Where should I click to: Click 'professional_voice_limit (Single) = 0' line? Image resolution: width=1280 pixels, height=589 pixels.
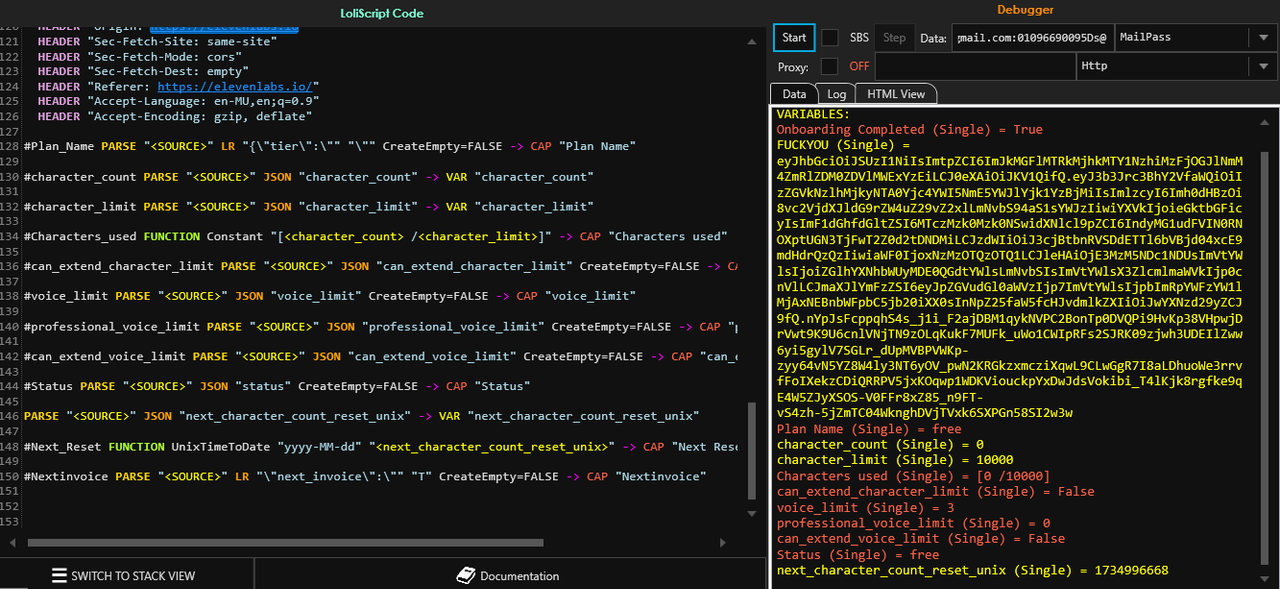(x=913, y=523)
